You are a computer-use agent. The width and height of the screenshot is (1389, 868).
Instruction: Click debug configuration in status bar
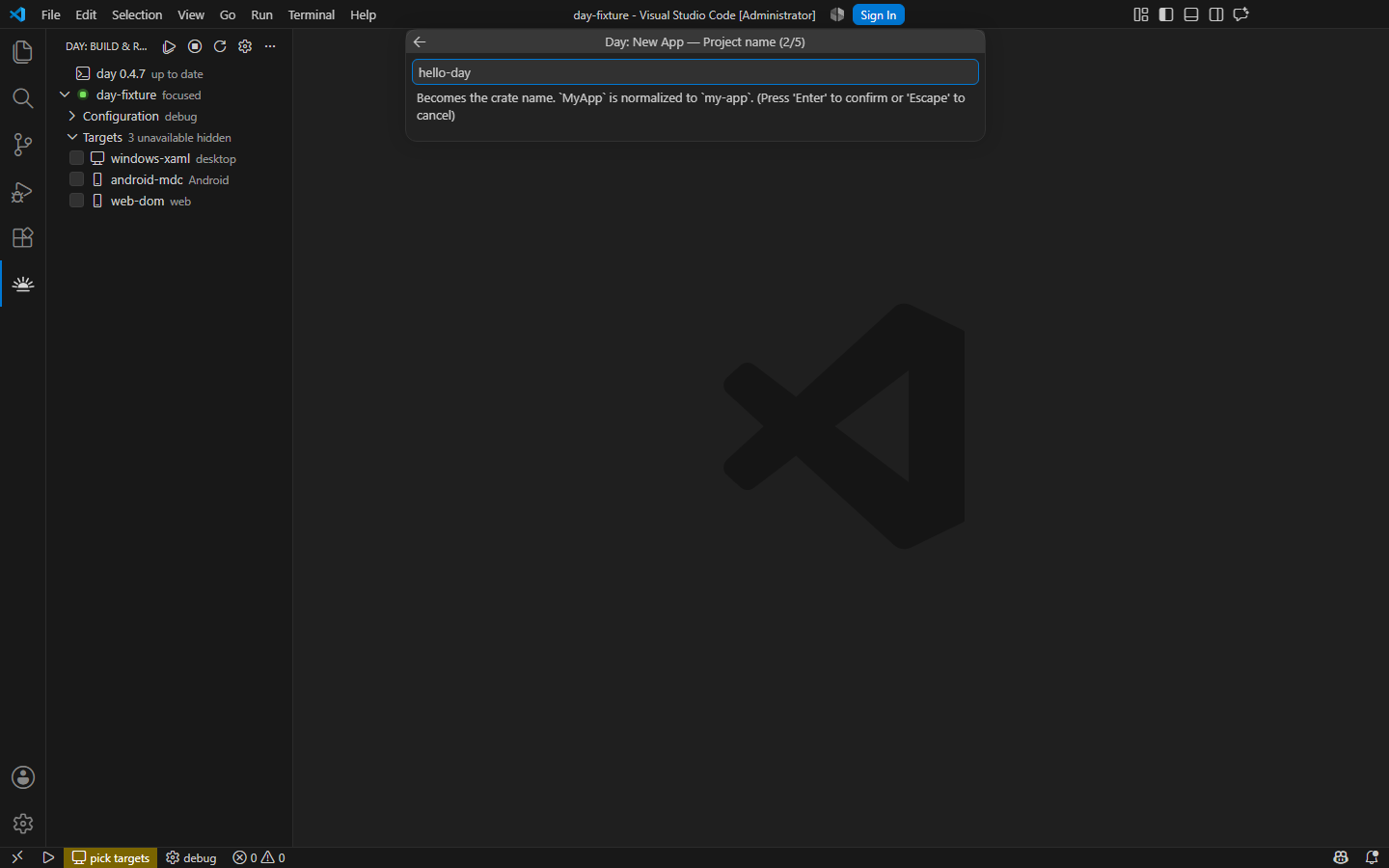pos(191,857)
